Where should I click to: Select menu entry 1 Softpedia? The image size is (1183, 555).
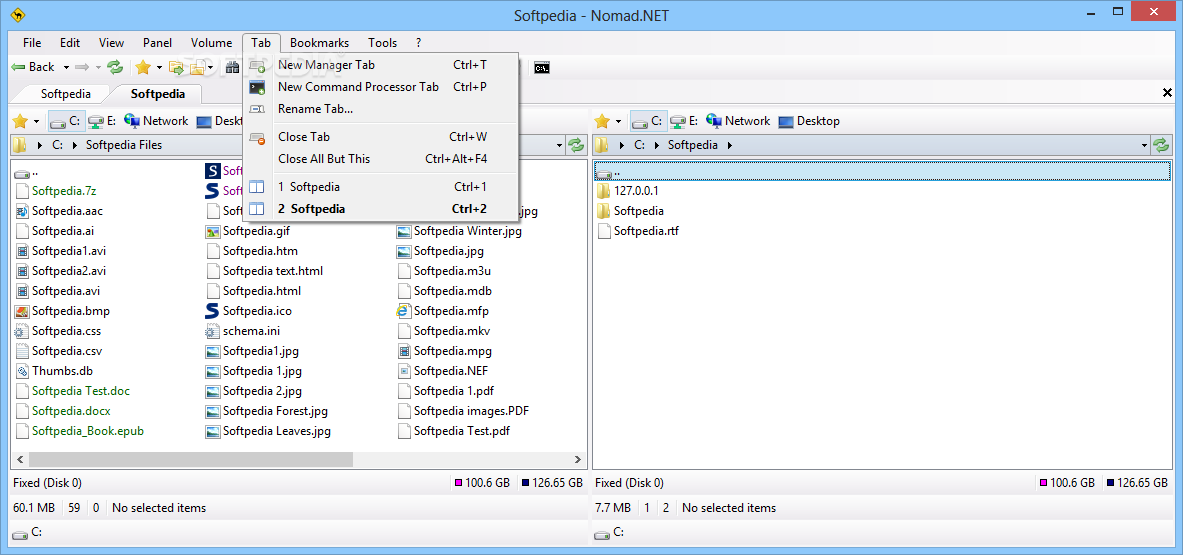click(x=381, y=186)
